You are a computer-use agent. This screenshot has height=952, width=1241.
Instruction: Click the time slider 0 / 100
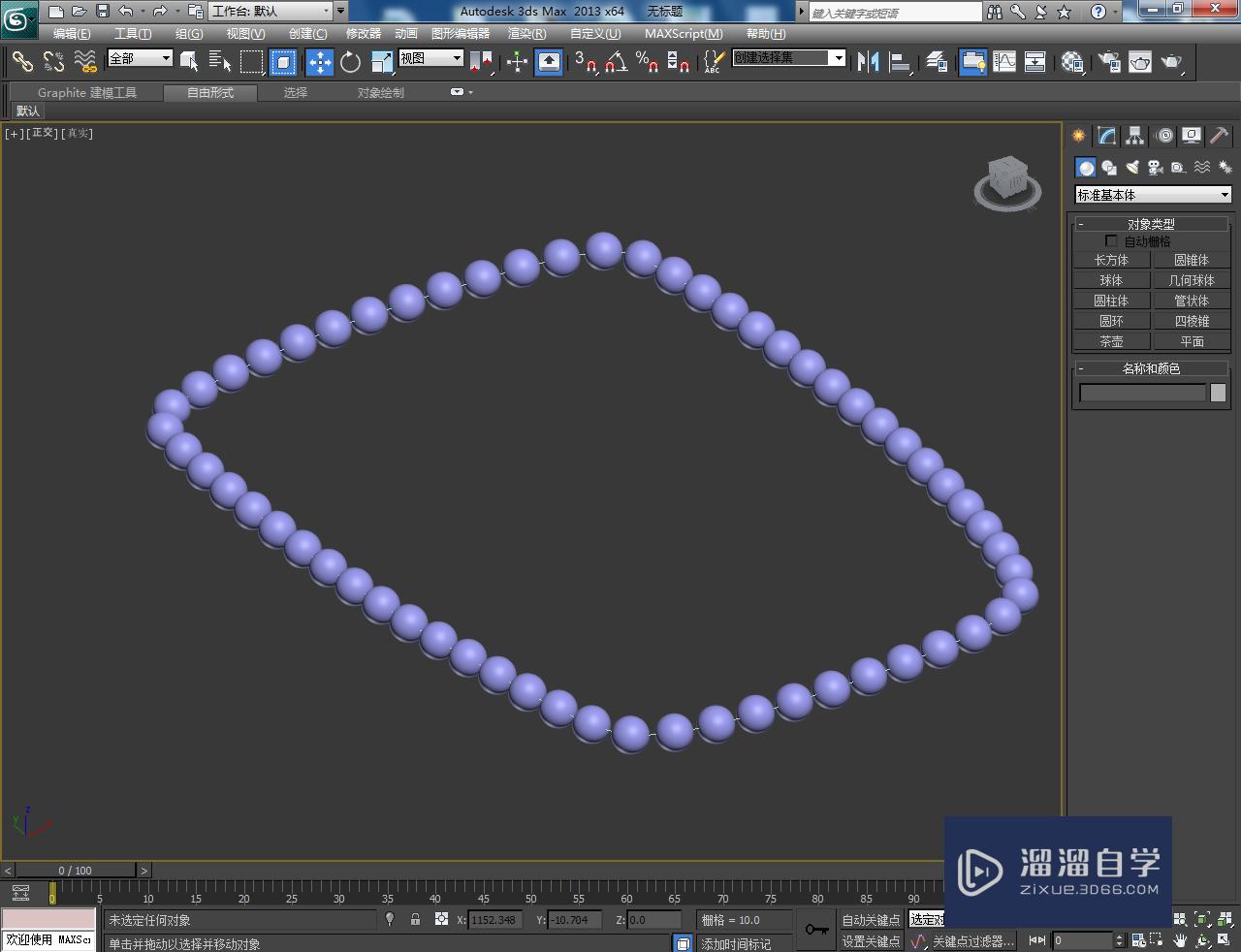(75, 870)
